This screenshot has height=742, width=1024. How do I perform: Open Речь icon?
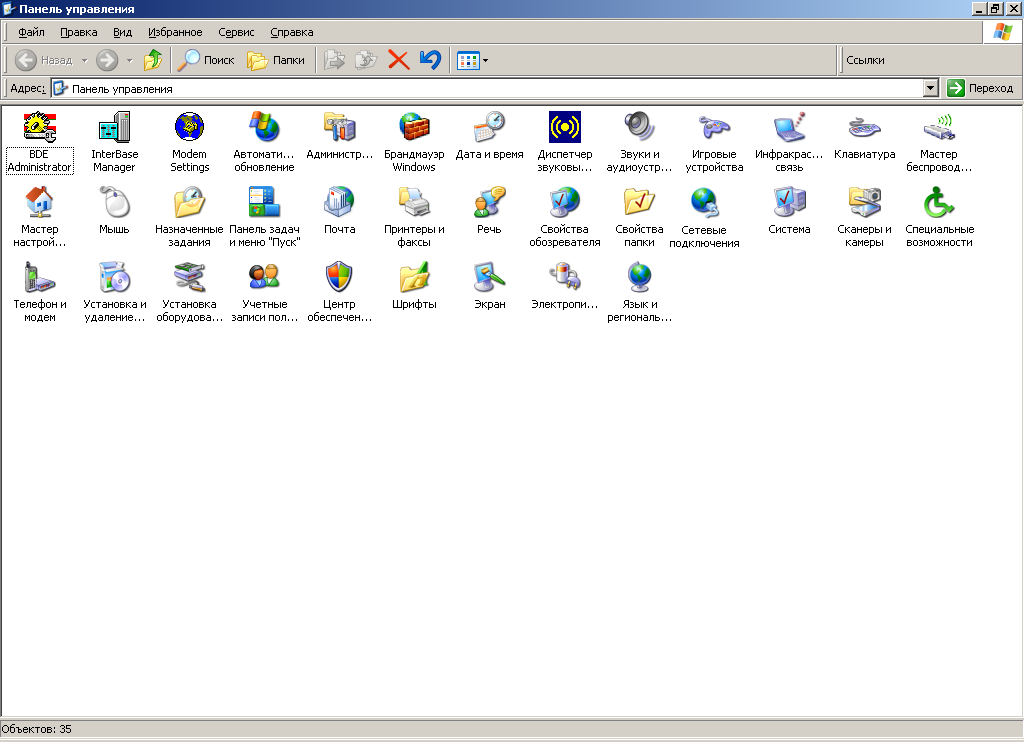(489, 202)
